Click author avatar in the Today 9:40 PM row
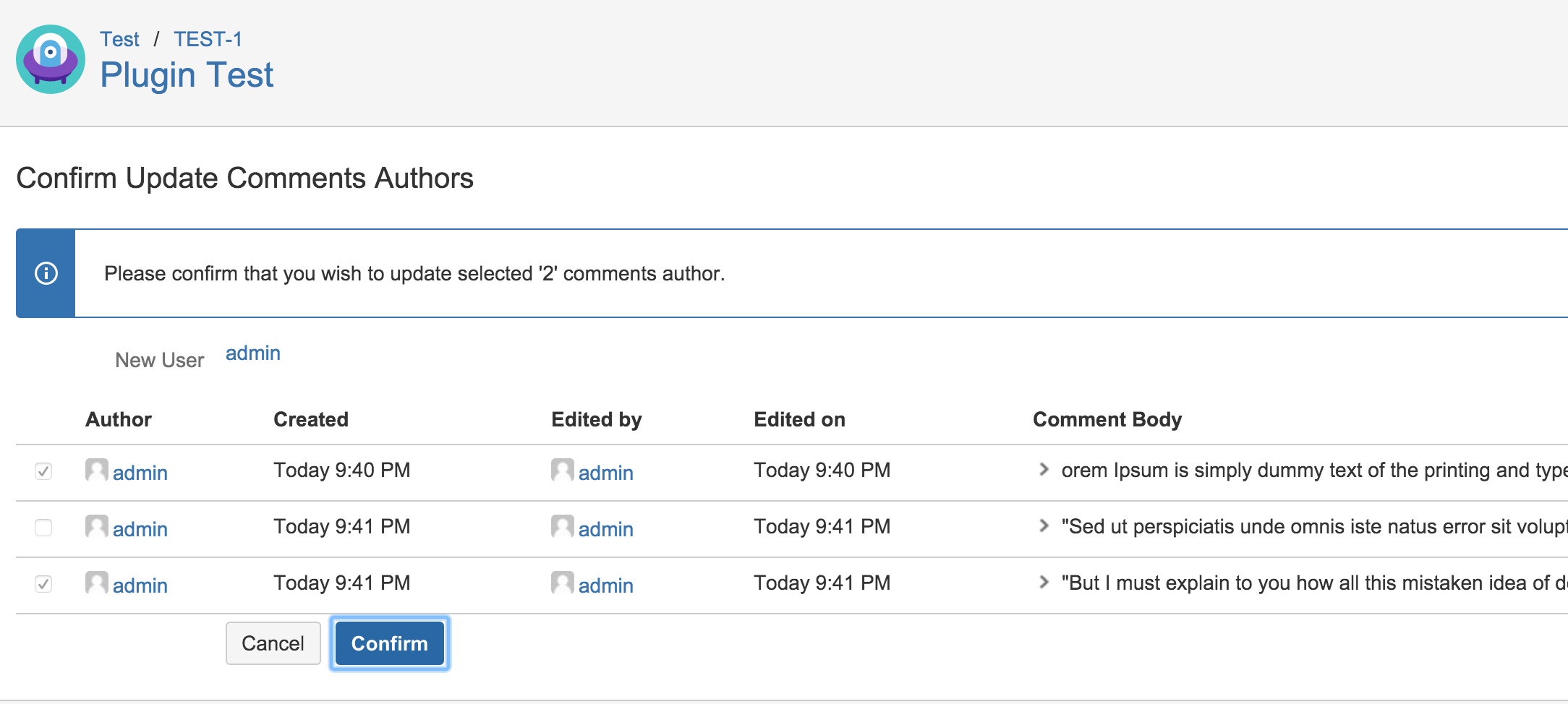This screenshot has width=1568, height=704. [97, 470]
